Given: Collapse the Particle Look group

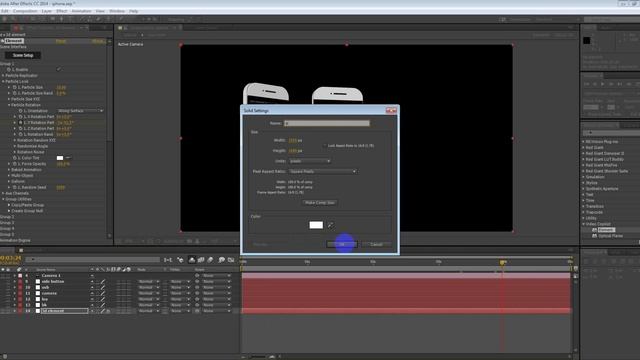Looking at the screenshot, I should 3,81.
